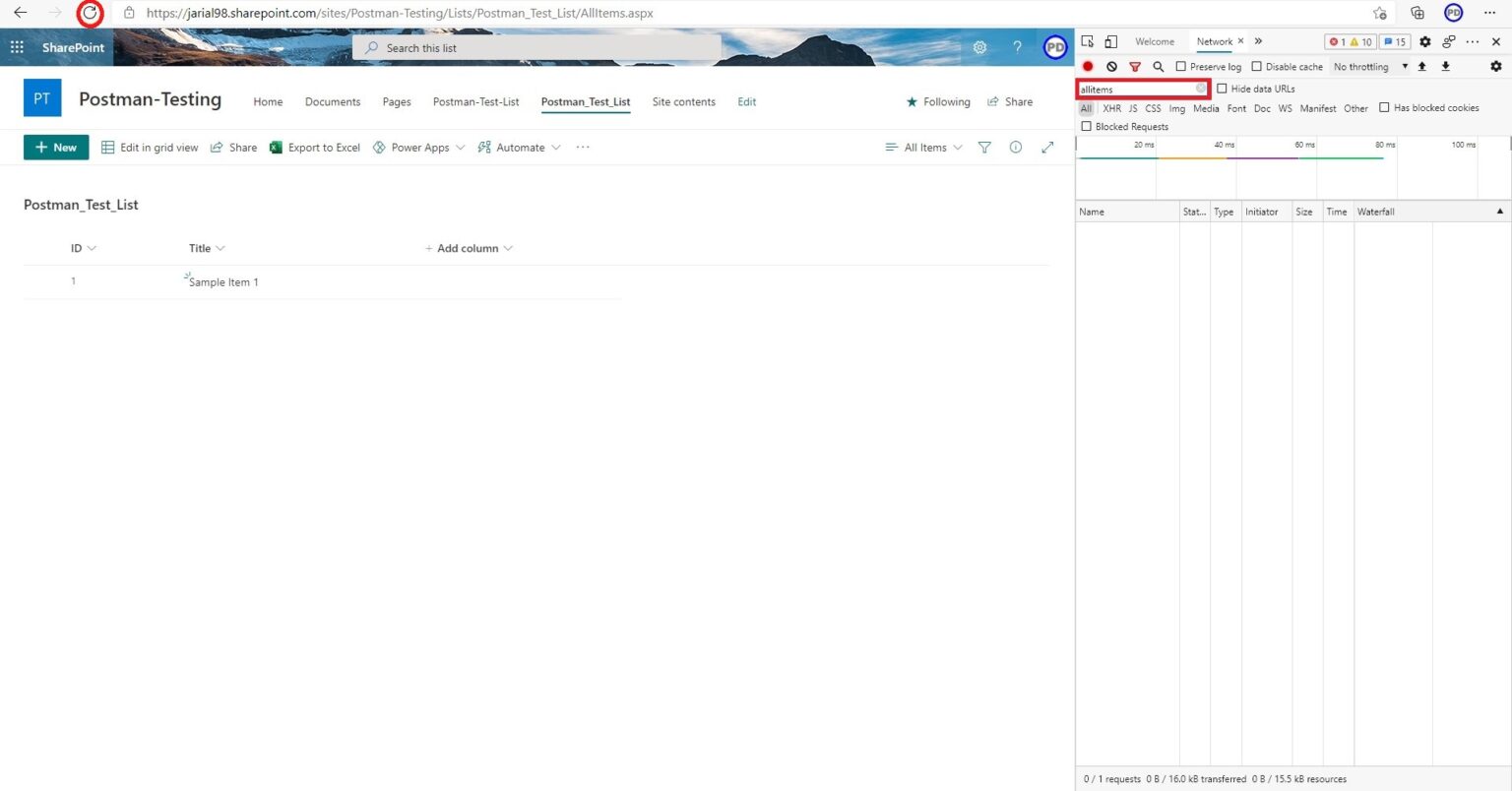Click the New item button
This screenshot has height=791, width=1512.
[x=56, y=148]
